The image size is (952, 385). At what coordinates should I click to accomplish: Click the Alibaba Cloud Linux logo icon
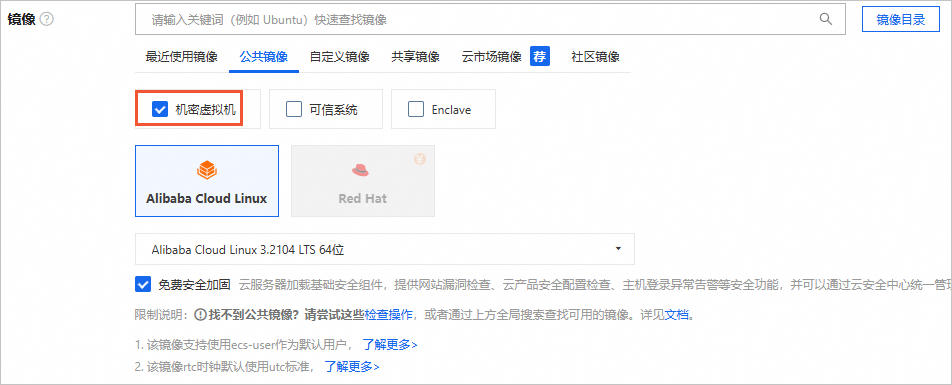click(x=206, y=170)
